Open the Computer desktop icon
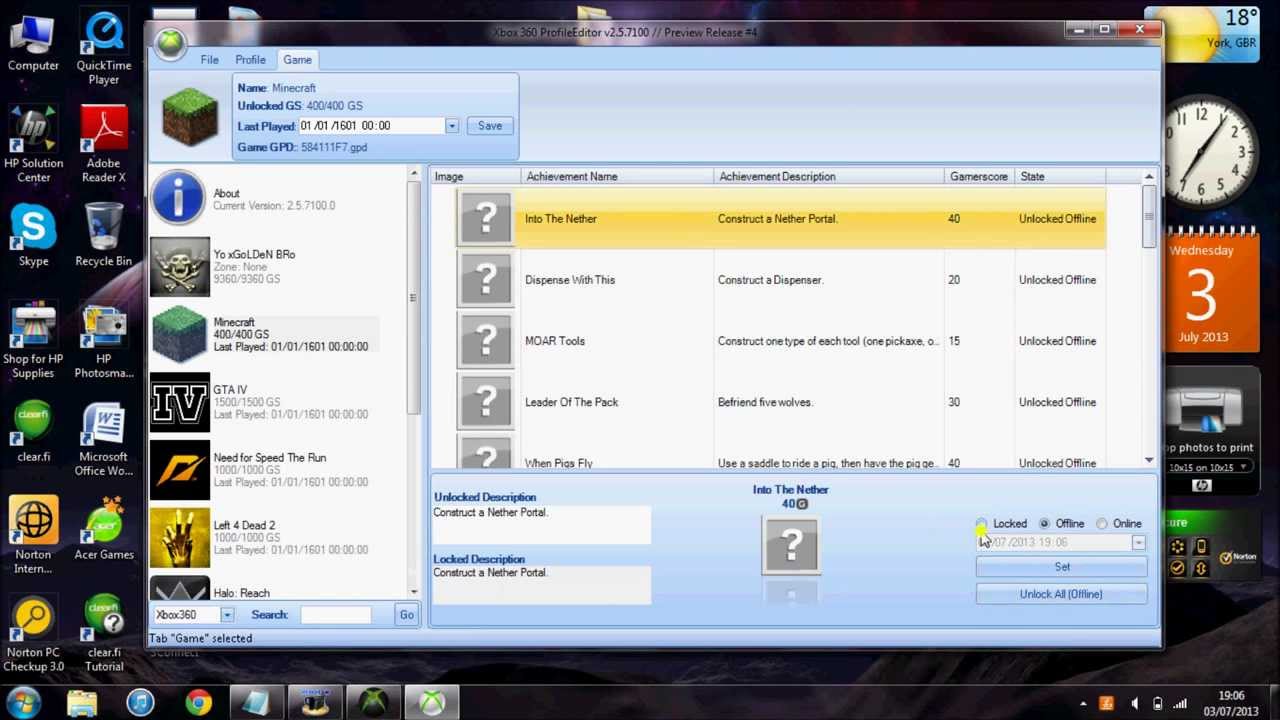 pos(33,44)
